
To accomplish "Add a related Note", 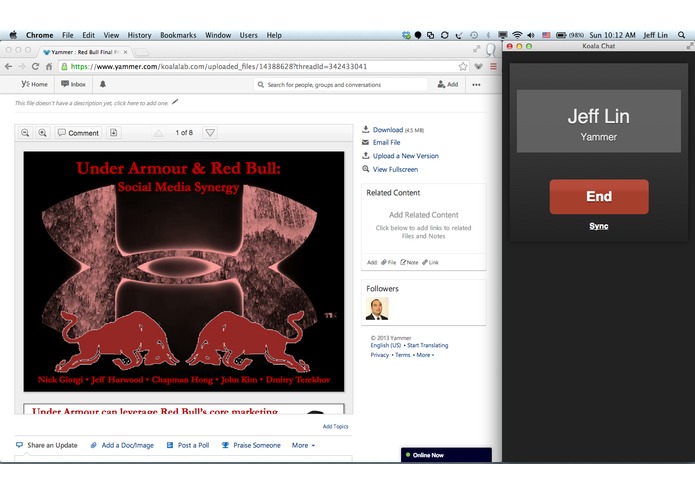I will coord(409,262).
